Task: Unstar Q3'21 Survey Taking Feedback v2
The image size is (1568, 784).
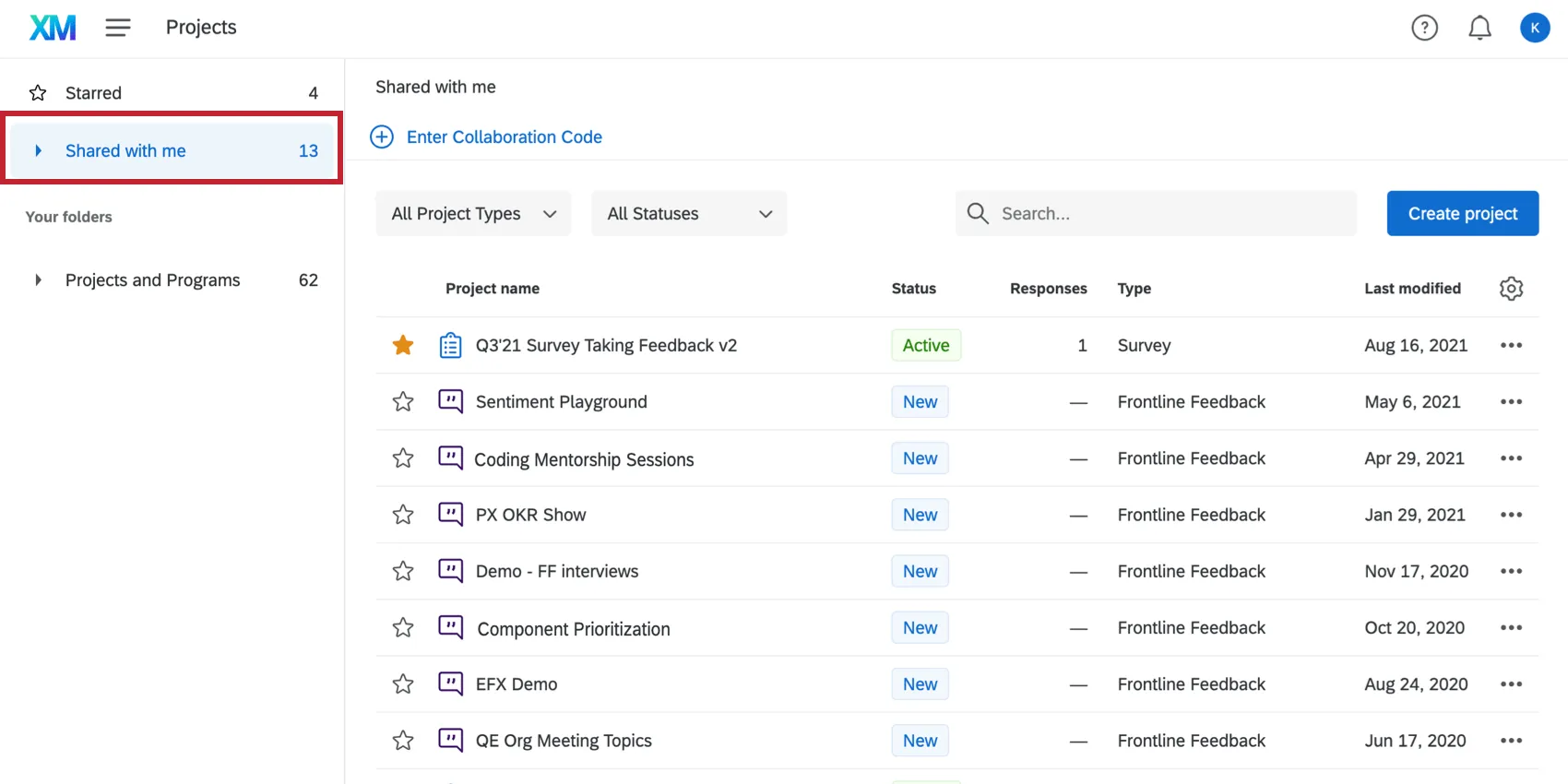Action: (403, 346)
